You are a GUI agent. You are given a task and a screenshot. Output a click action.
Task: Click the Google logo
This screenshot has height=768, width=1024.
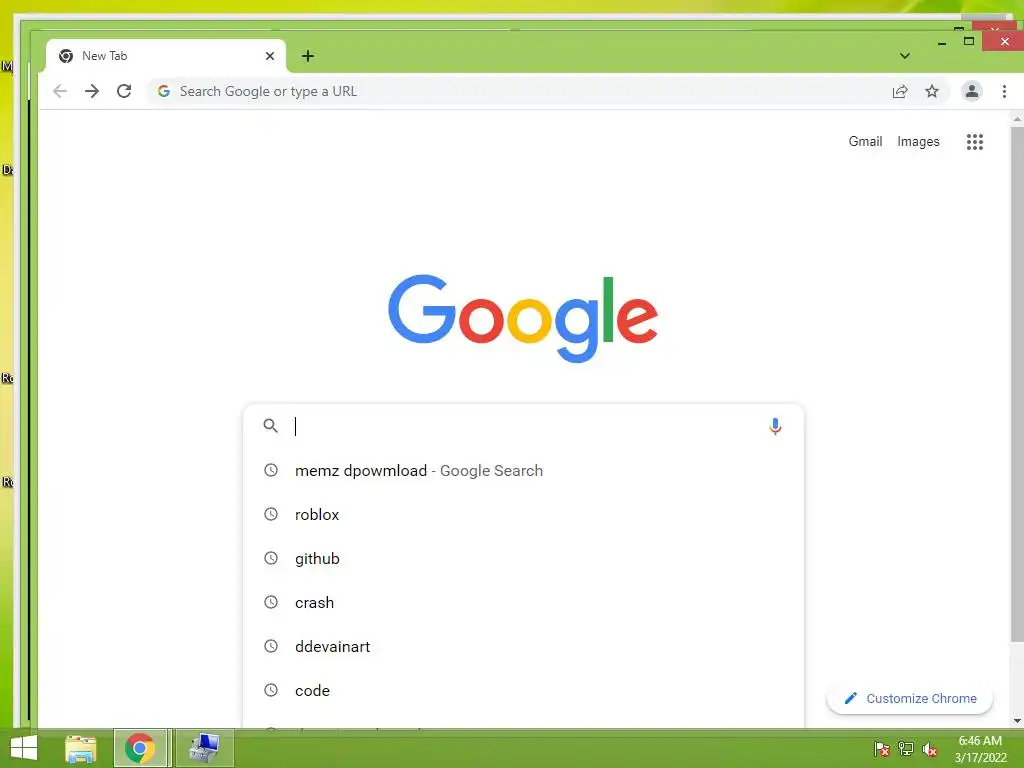pyautogui.click(x=523, y=318)
